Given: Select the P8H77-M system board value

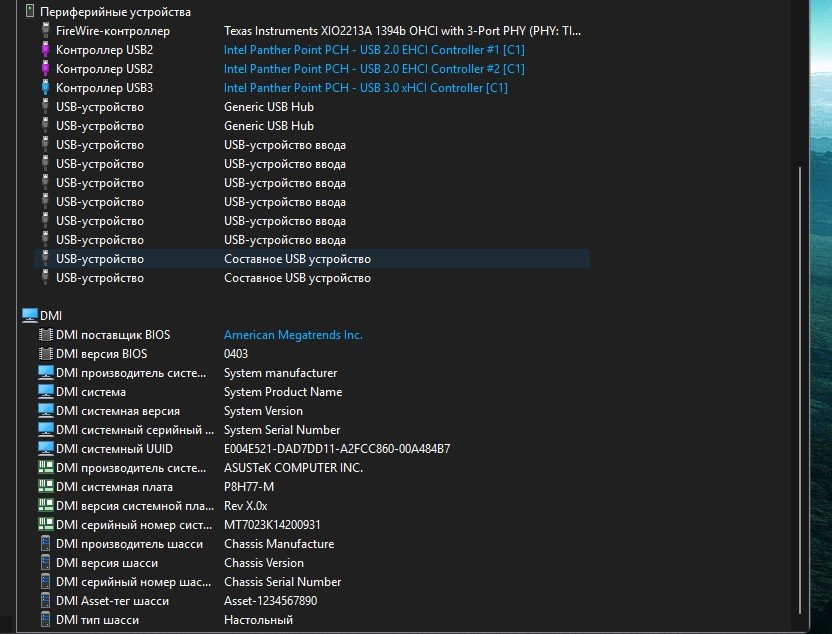Looking at the screenshot, I should click(x=249, y=487).
